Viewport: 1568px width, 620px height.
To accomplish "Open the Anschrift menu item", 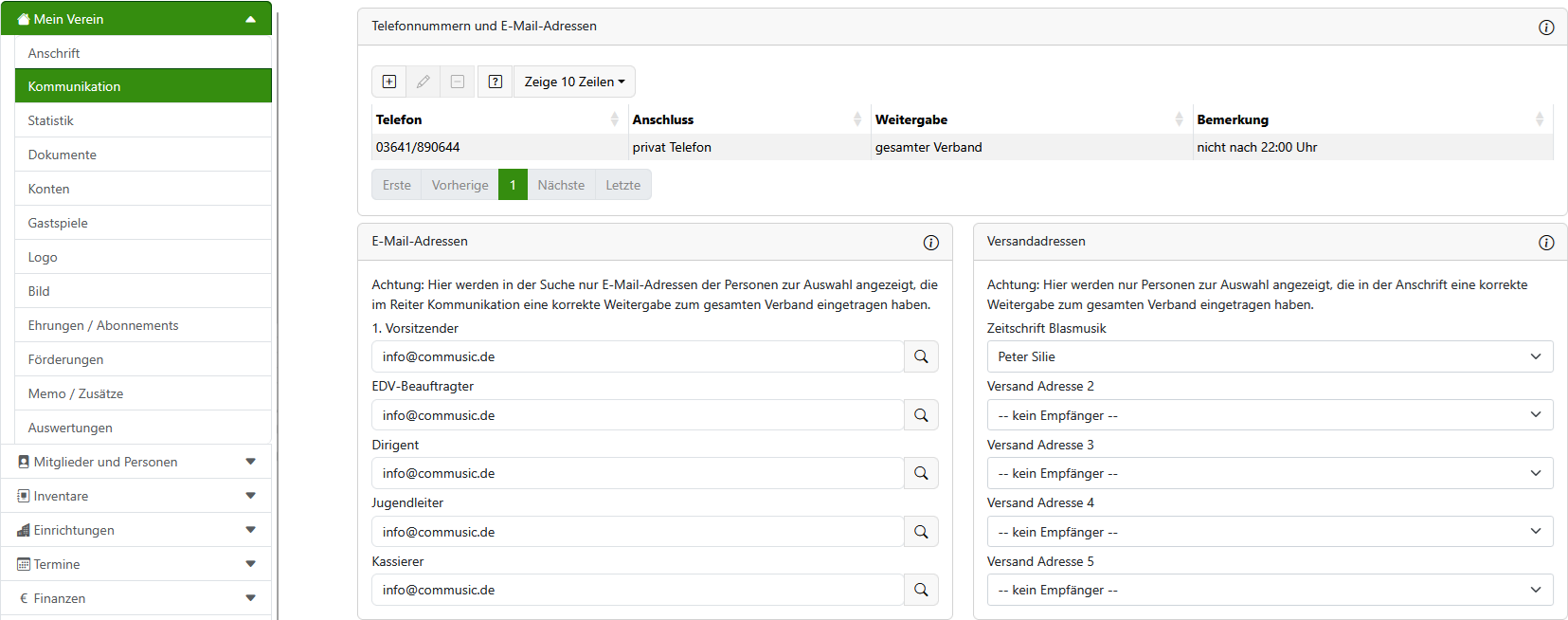I will tap(54, 53).
